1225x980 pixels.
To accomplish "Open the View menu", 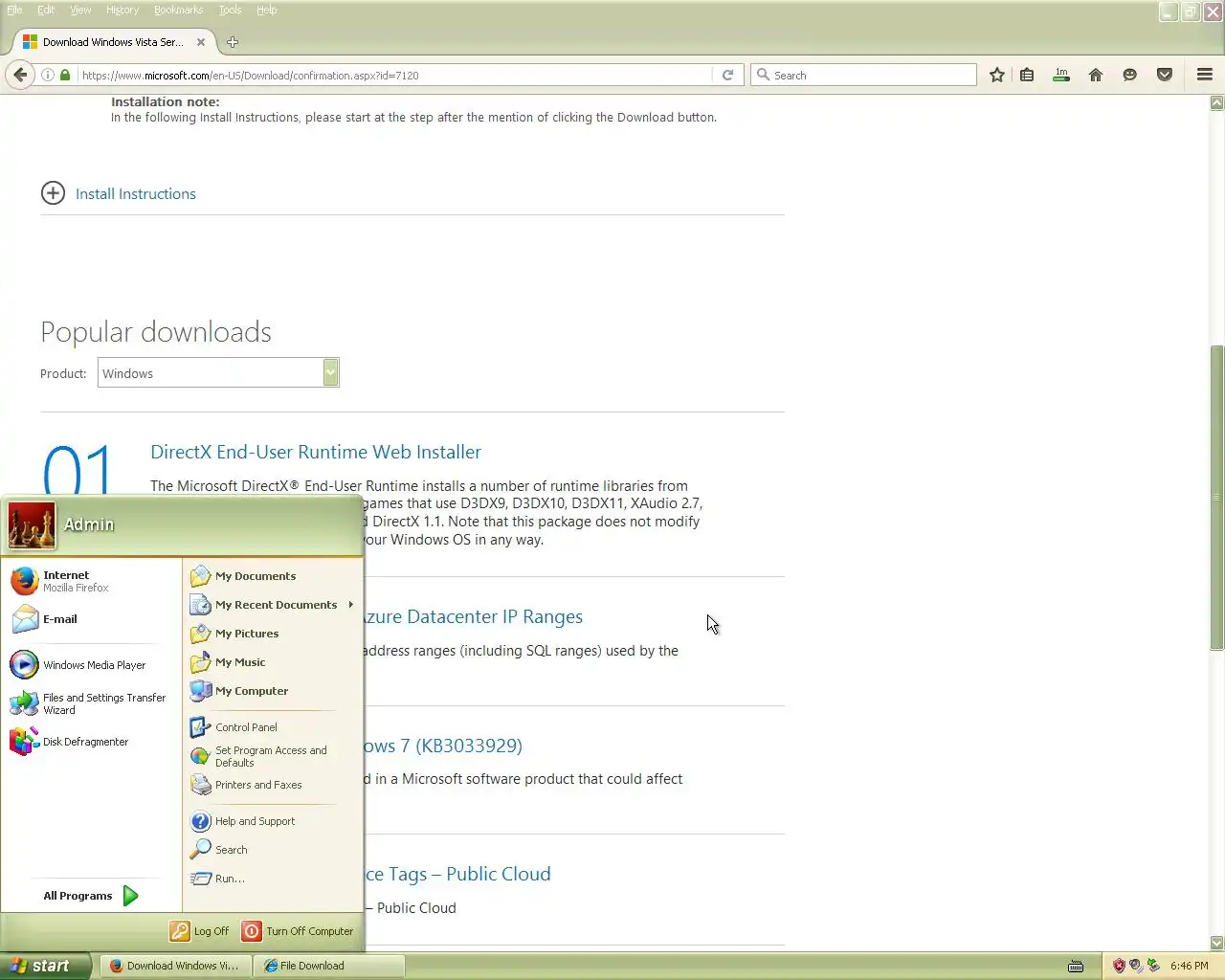I will pyautogui.click(x=80, y=10).
